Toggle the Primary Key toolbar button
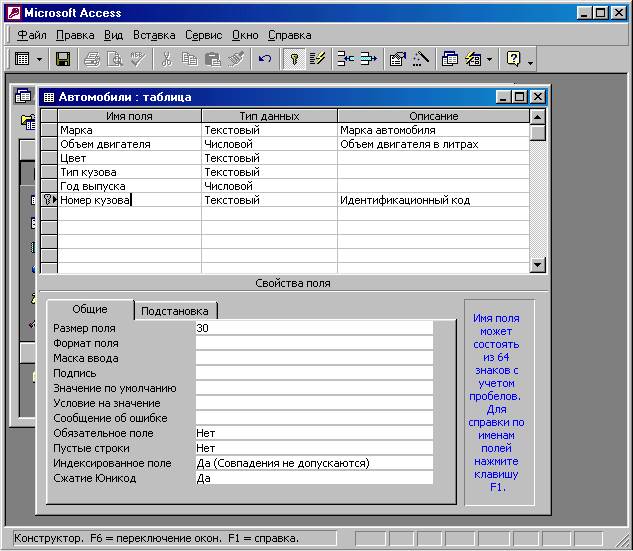The height and width of the screenshot is (551, 633). pyautogui.click(x=294, y=59)
